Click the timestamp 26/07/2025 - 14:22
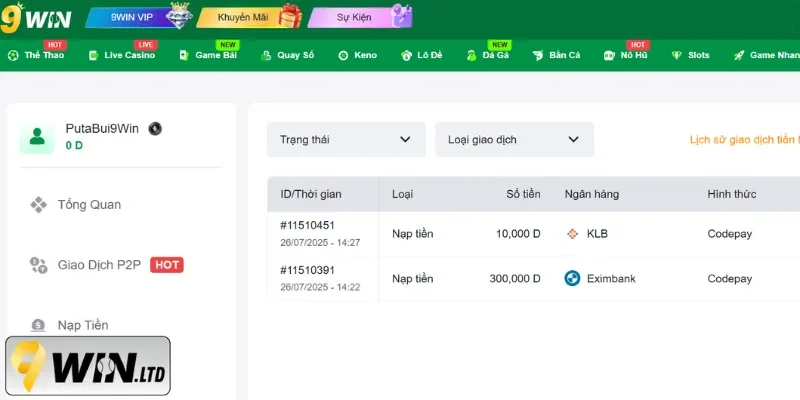 [320, 287]
